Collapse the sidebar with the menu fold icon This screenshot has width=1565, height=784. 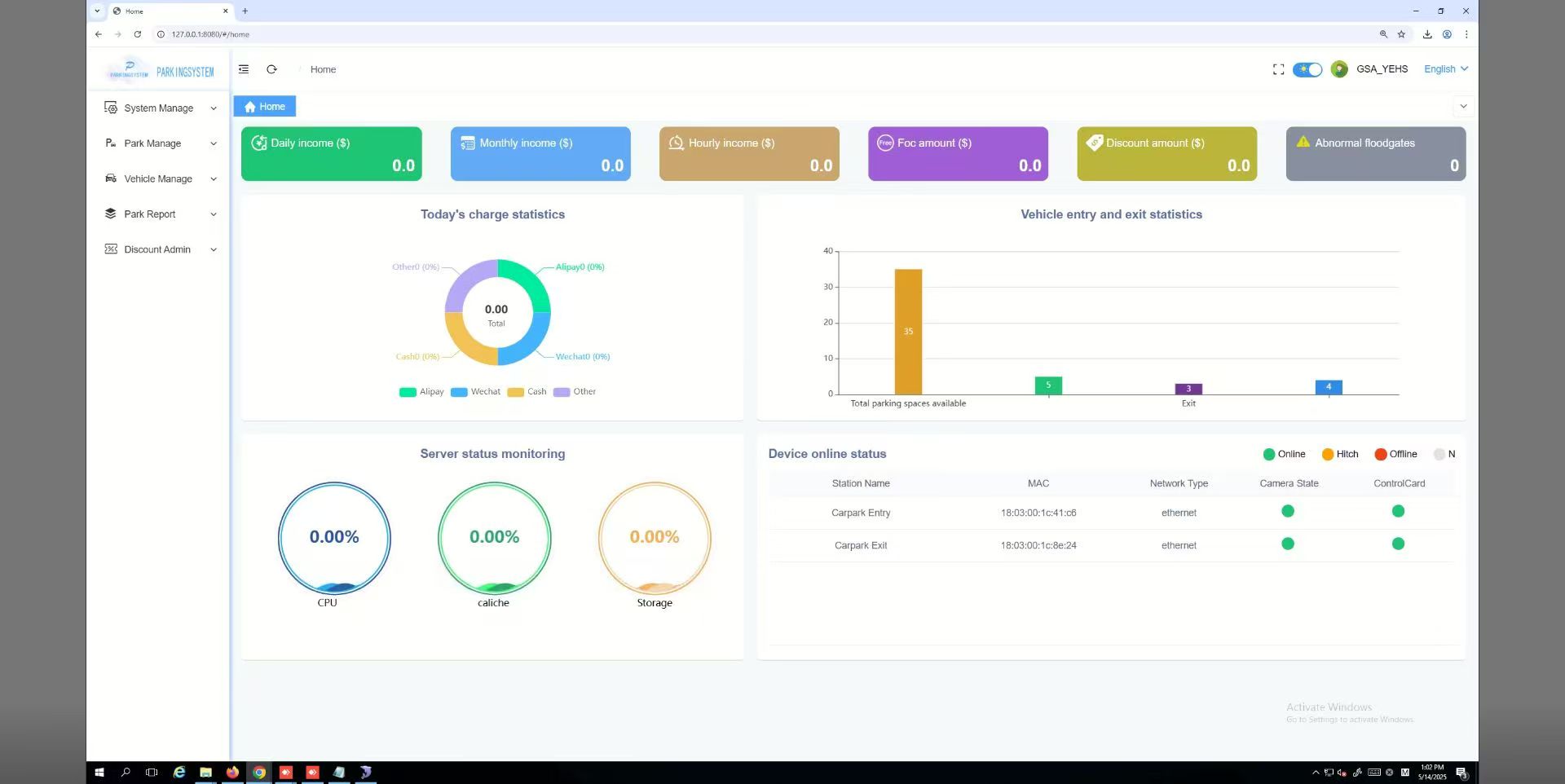[x=244, y=69]
